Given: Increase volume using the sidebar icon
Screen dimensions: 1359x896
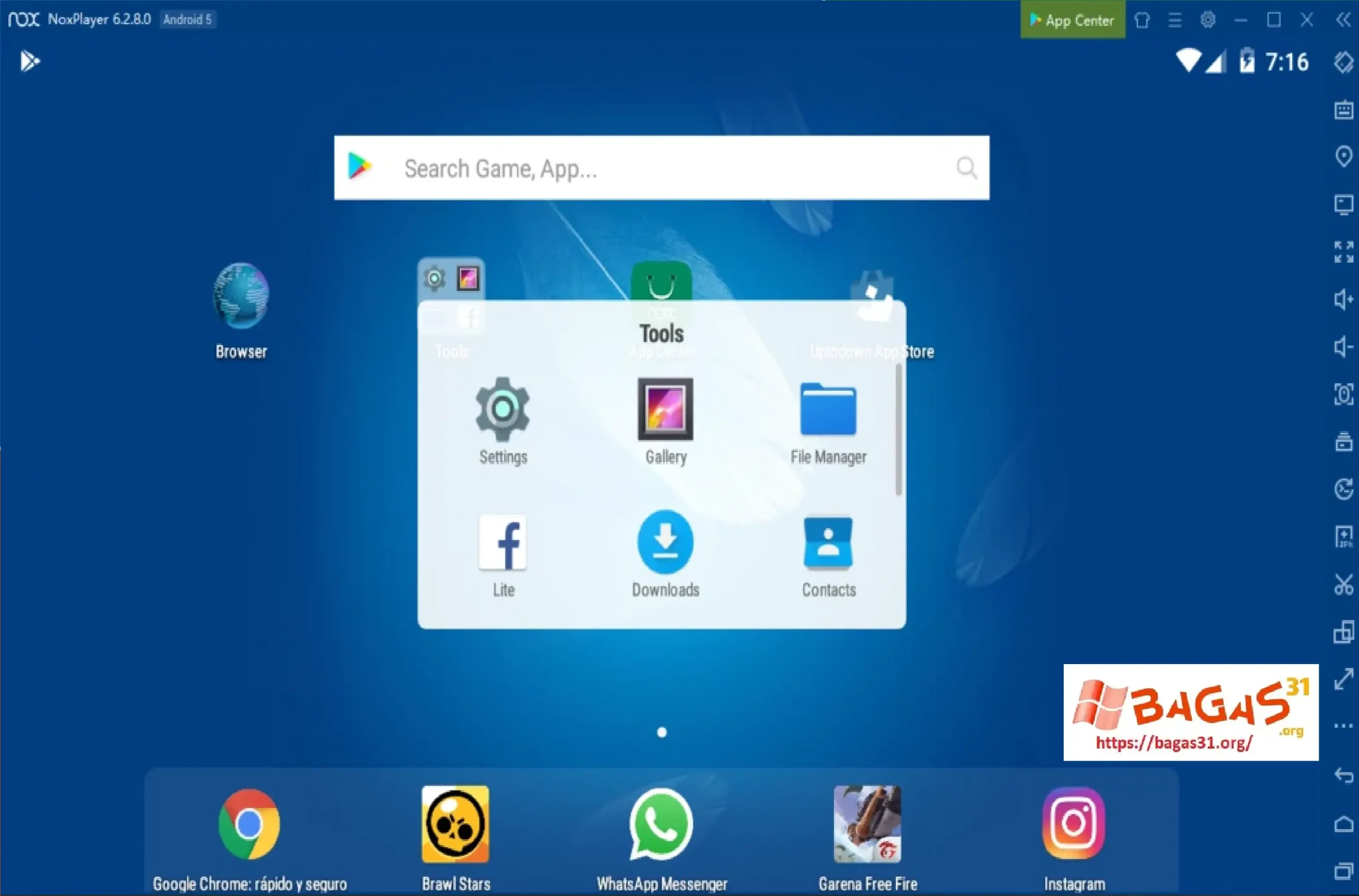Looking at the screenshot, I should pyautogui.click(x=1344, y=299).
